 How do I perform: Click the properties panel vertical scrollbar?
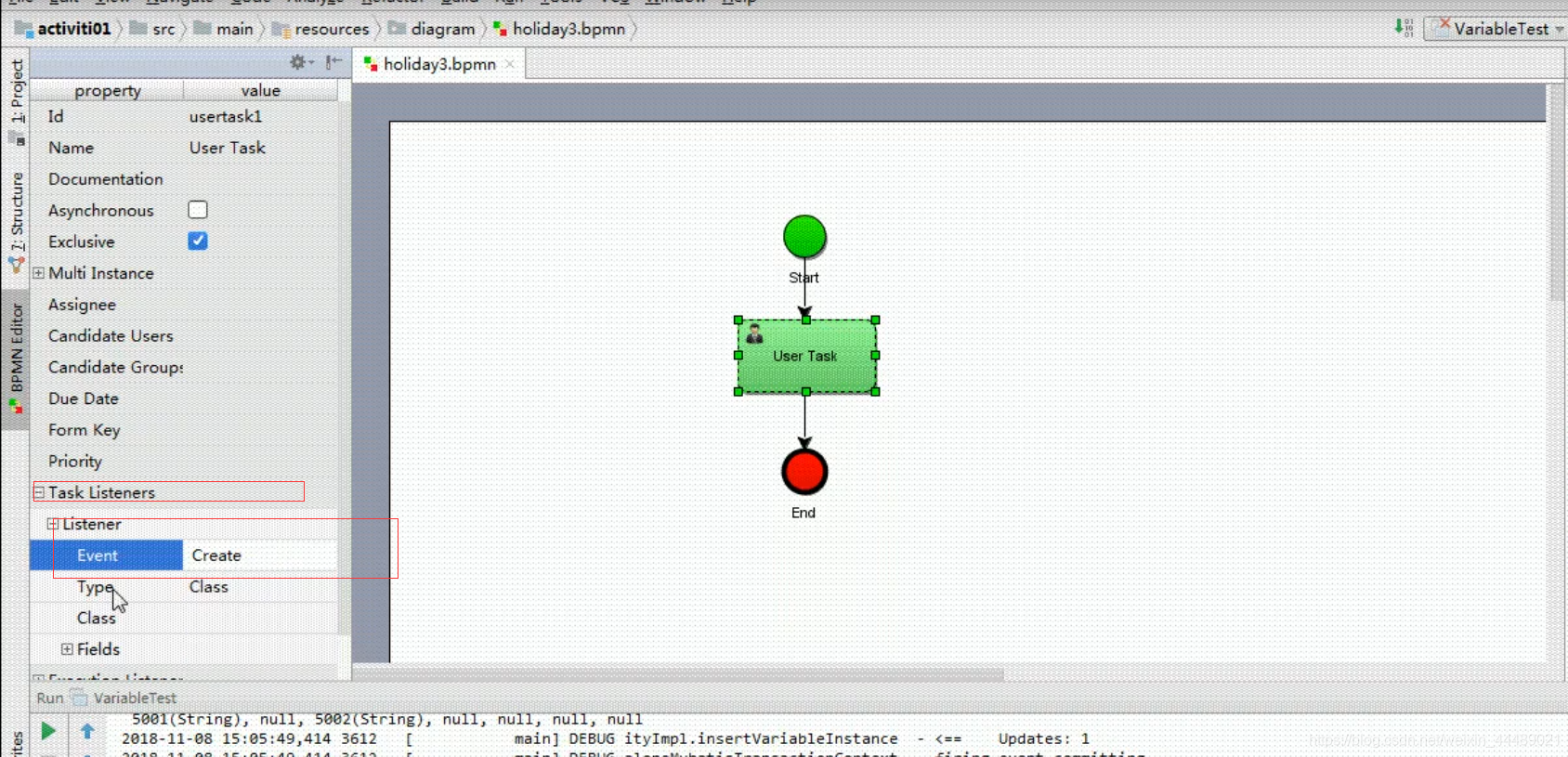[x=345, y=367]
